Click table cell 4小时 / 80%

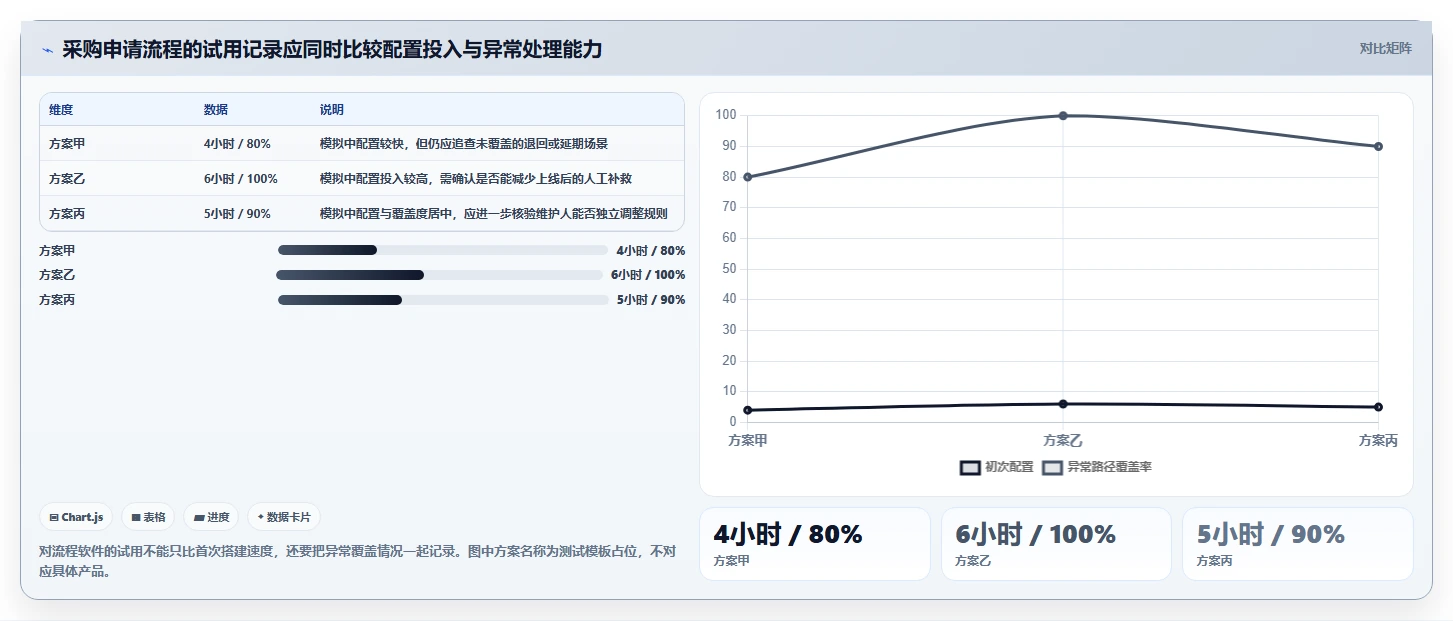click(x=237, y=144)
